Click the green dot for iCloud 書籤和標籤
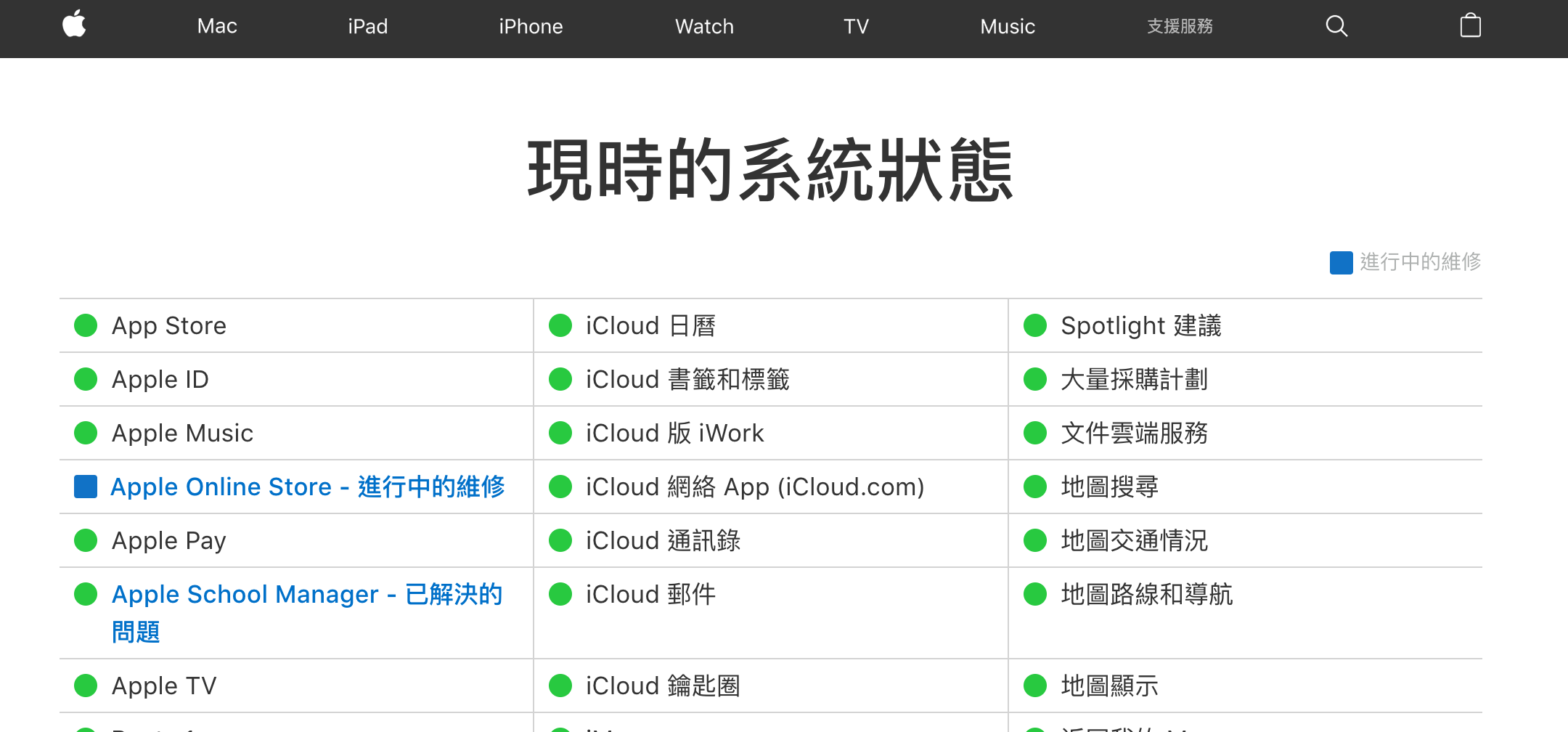Viewport: 1568px width, 732px height. [x=560, y=379]
